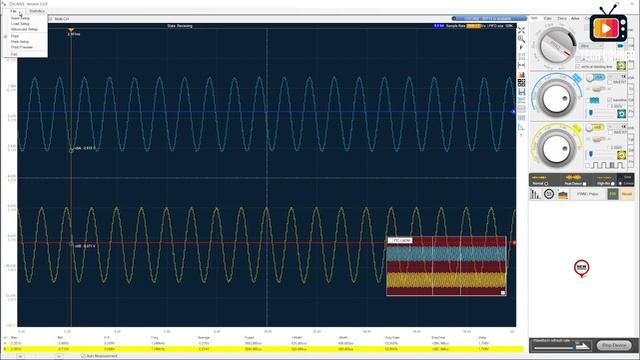This screenshot has width=640, height=360.
Task: Click the horizontal cursor measure icon
Action: click(x=521, y=65)
